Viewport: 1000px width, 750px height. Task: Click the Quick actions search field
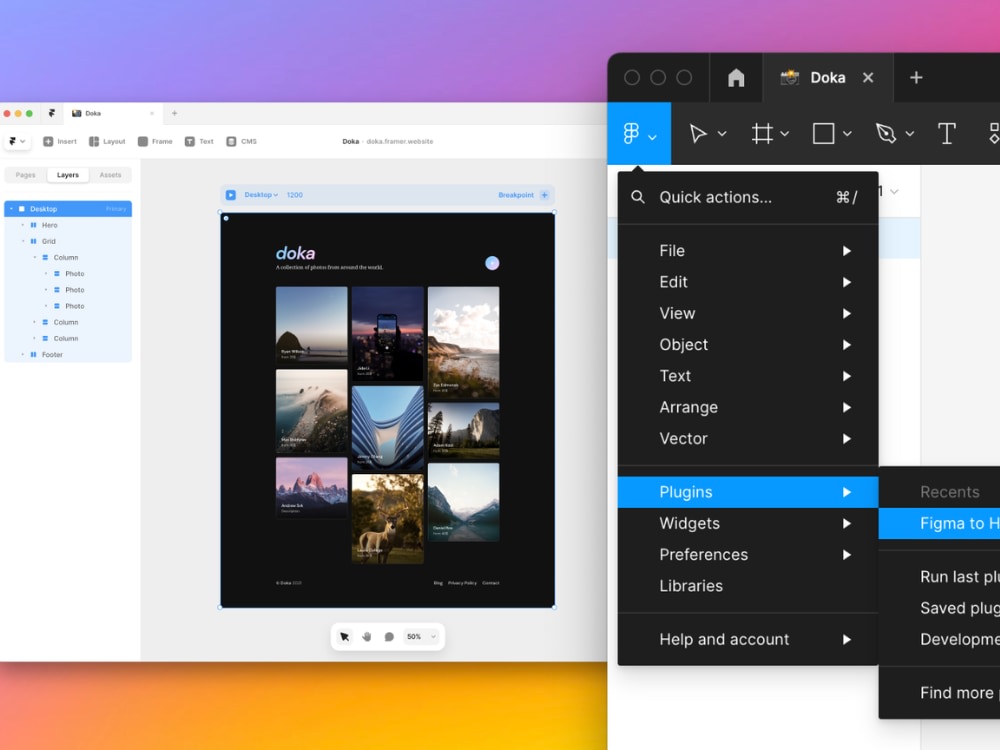(747, 197)
